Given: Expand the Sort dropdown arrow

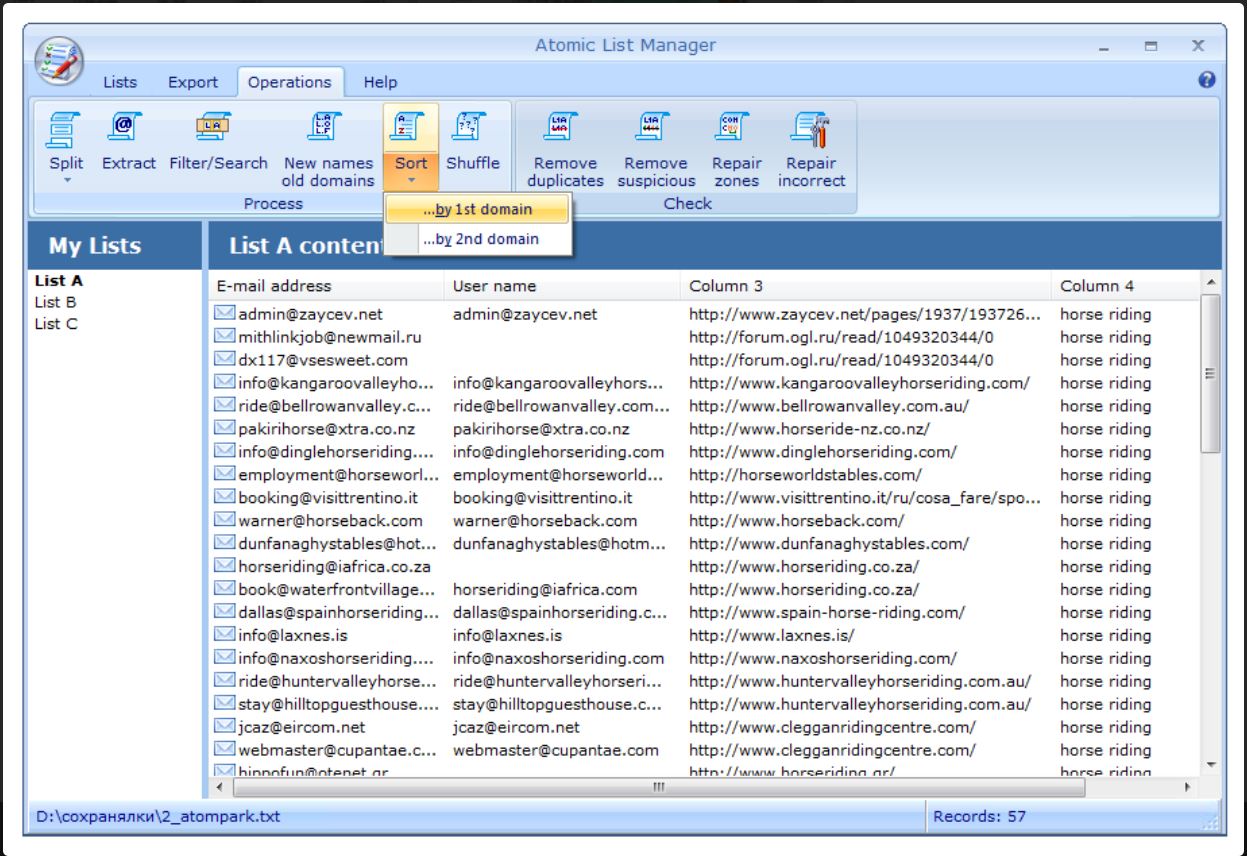Looking at the screenshot, I should click(x=410, y=181).
